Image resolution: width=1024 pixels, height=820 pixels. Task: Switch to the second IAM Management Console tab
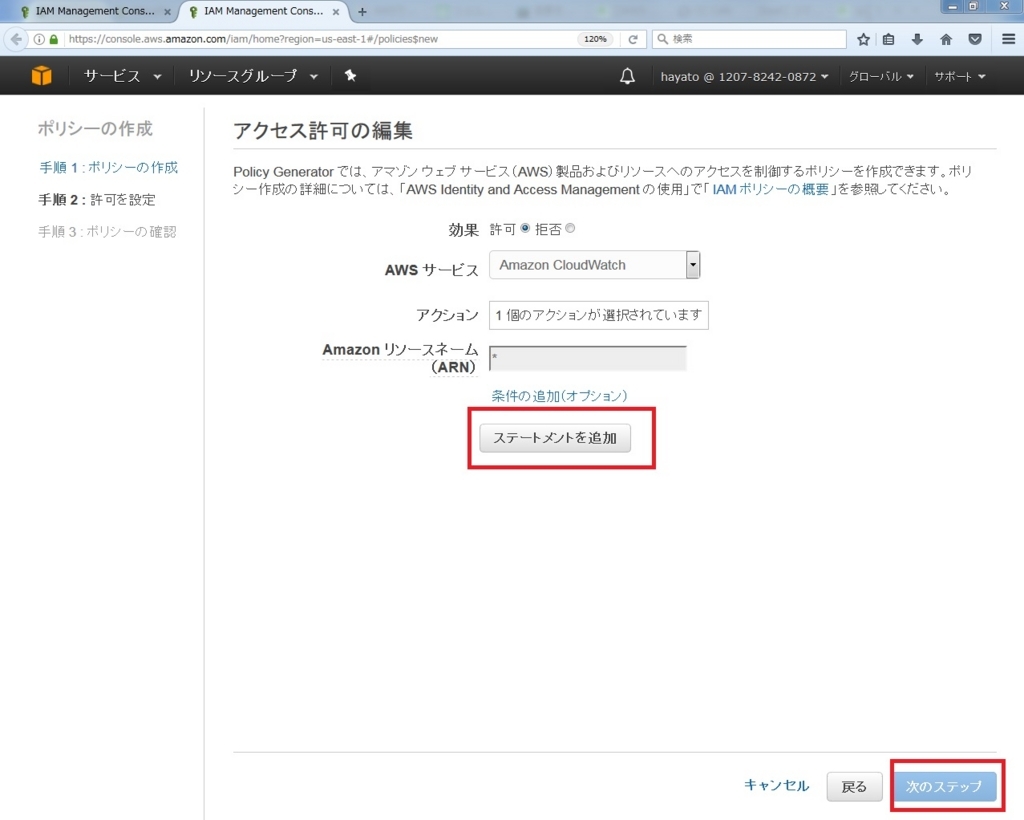click(x=264, y=11)
